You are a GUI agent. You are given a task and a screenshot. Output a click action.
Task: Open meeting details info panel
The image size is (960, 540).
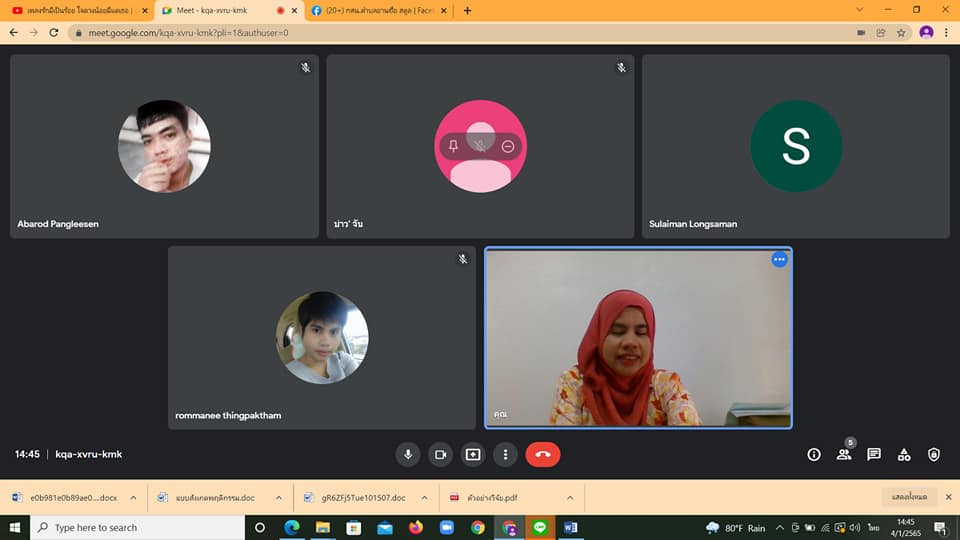pos(814,454)
